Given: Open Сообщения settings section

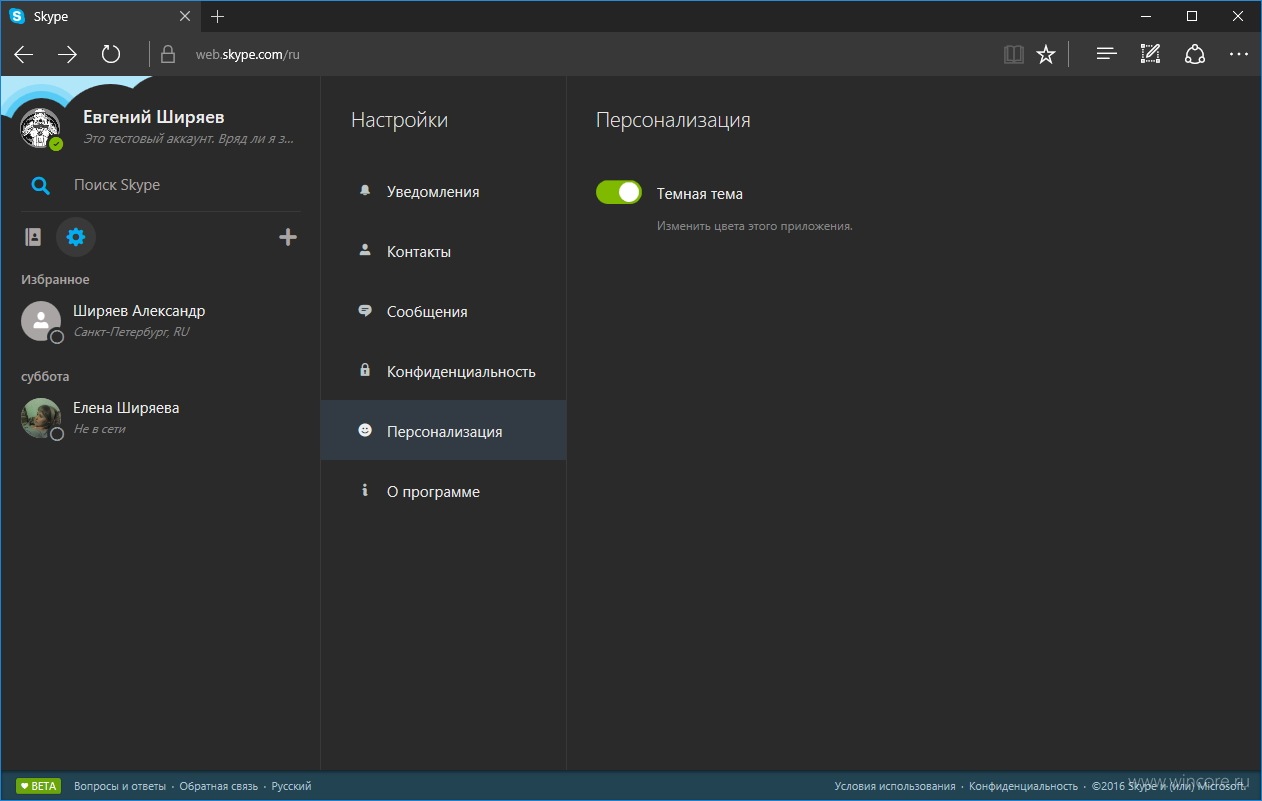Looking at the screenshot, I should (443, 312).
